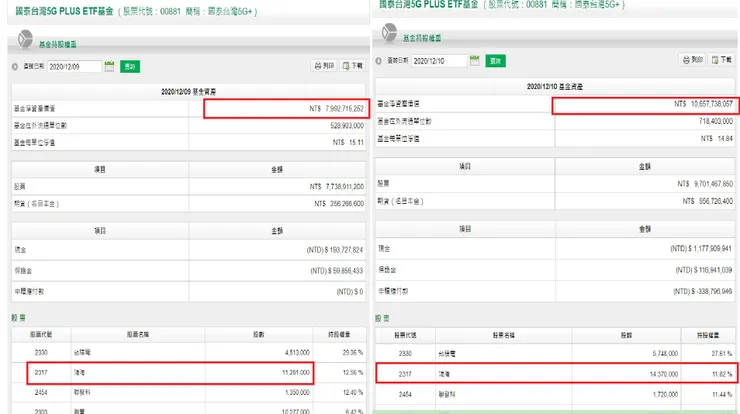Image resolution: width=740 pixels, height=414 pixels.
Task: Click the 股數 column header on the 2020/12/10 page
Action: point(626,335)
